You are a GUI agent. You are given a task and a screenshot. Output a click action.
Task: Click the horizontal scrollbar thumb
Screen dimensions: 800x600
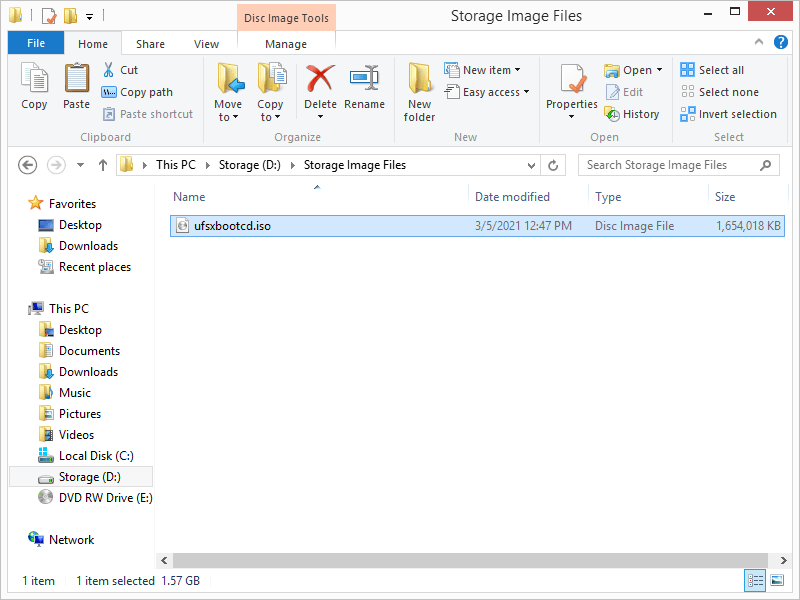click(x=470, y=560)
